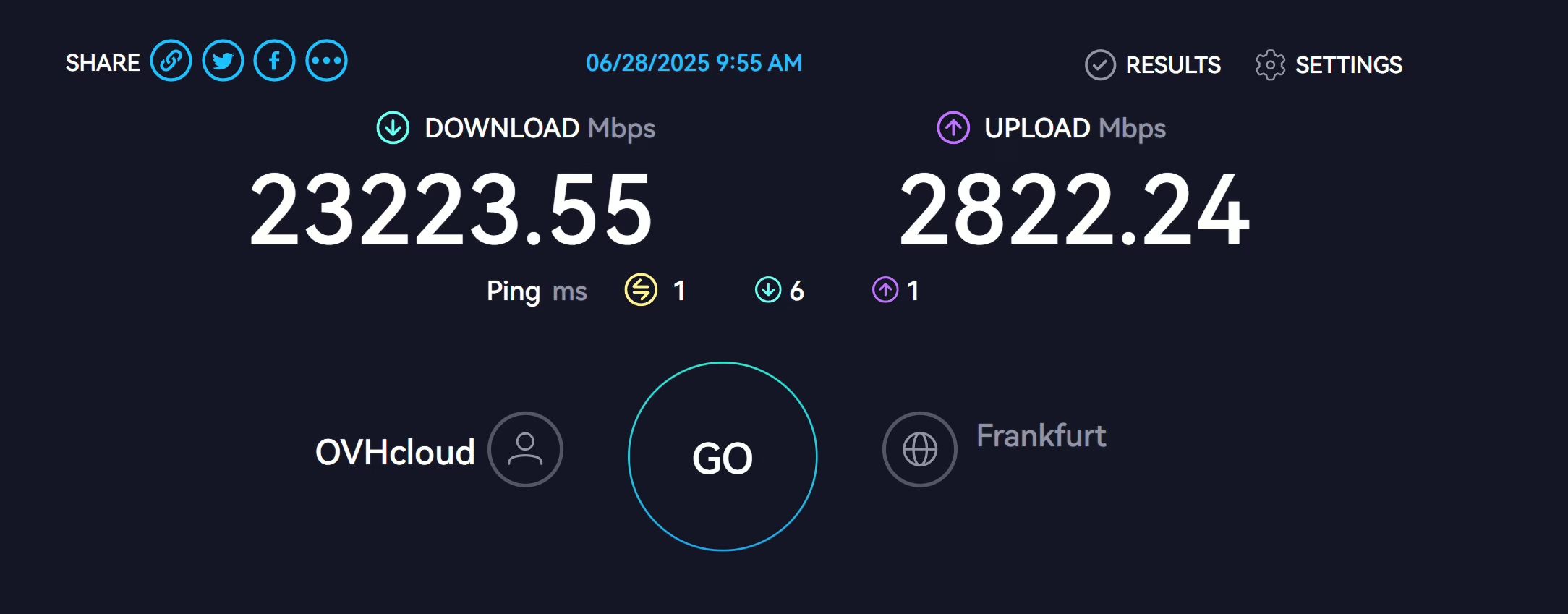The image size is (1568, 614).
Task: Share result on Facebook
Action: pyautogui.click(x=275, y=61)
